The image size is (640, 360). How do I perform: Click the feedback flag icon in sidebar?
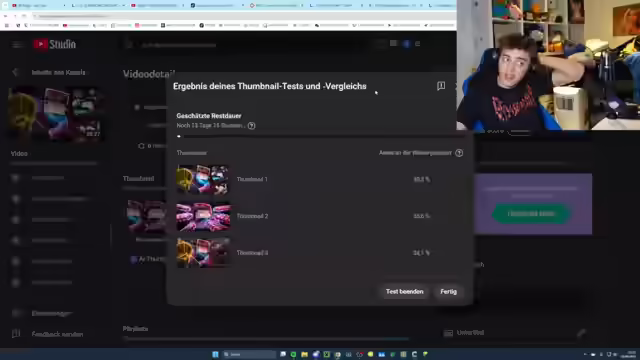[16, 334]
